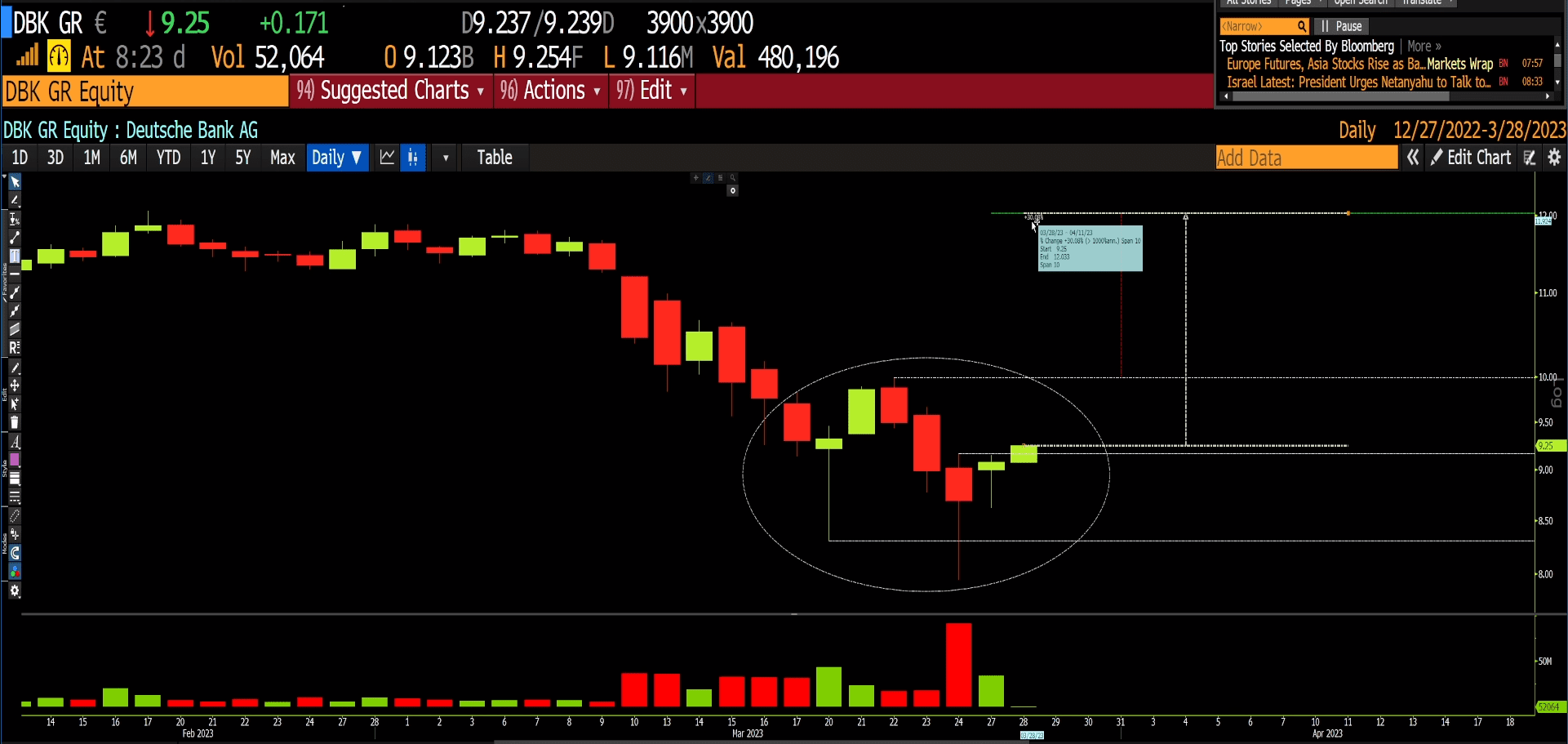Set chart range to 1M
1568x744 pixels.
pos(92,158)
